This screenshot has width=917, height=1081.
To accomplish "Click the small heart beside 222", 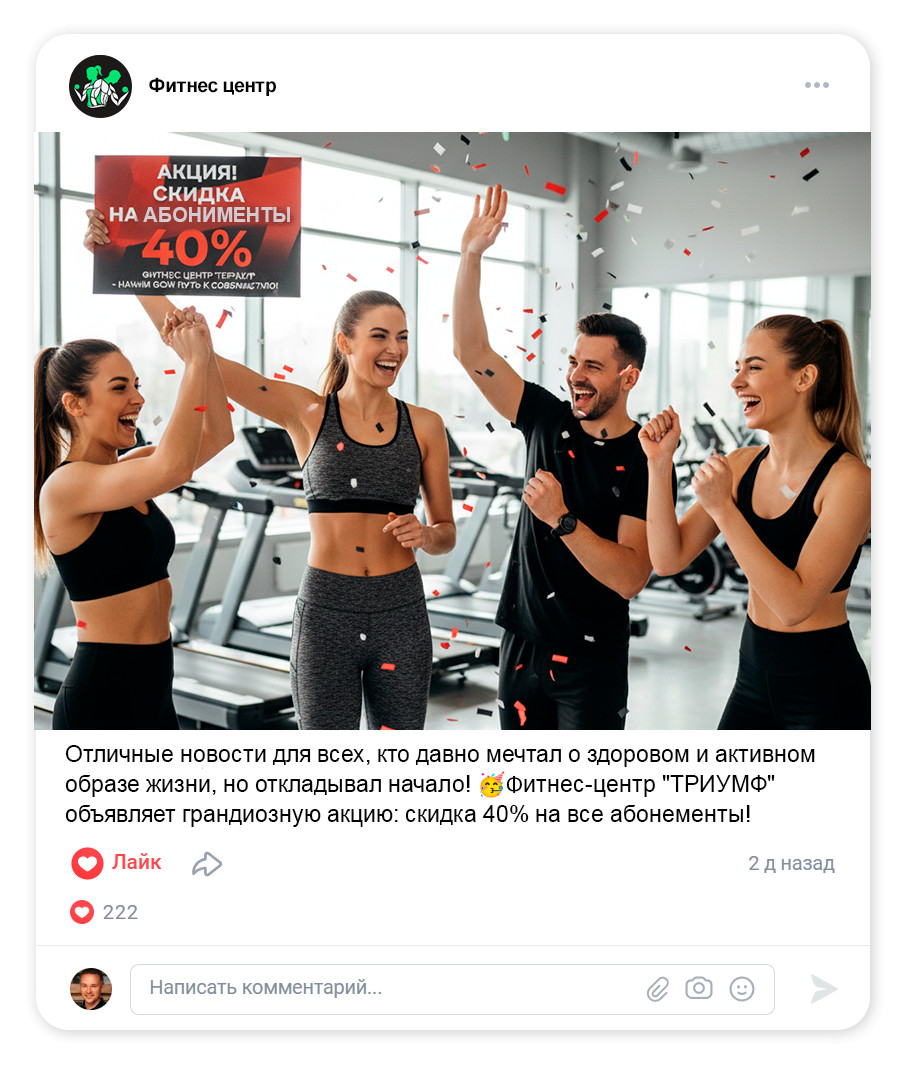I will click(x=81, y=912).
